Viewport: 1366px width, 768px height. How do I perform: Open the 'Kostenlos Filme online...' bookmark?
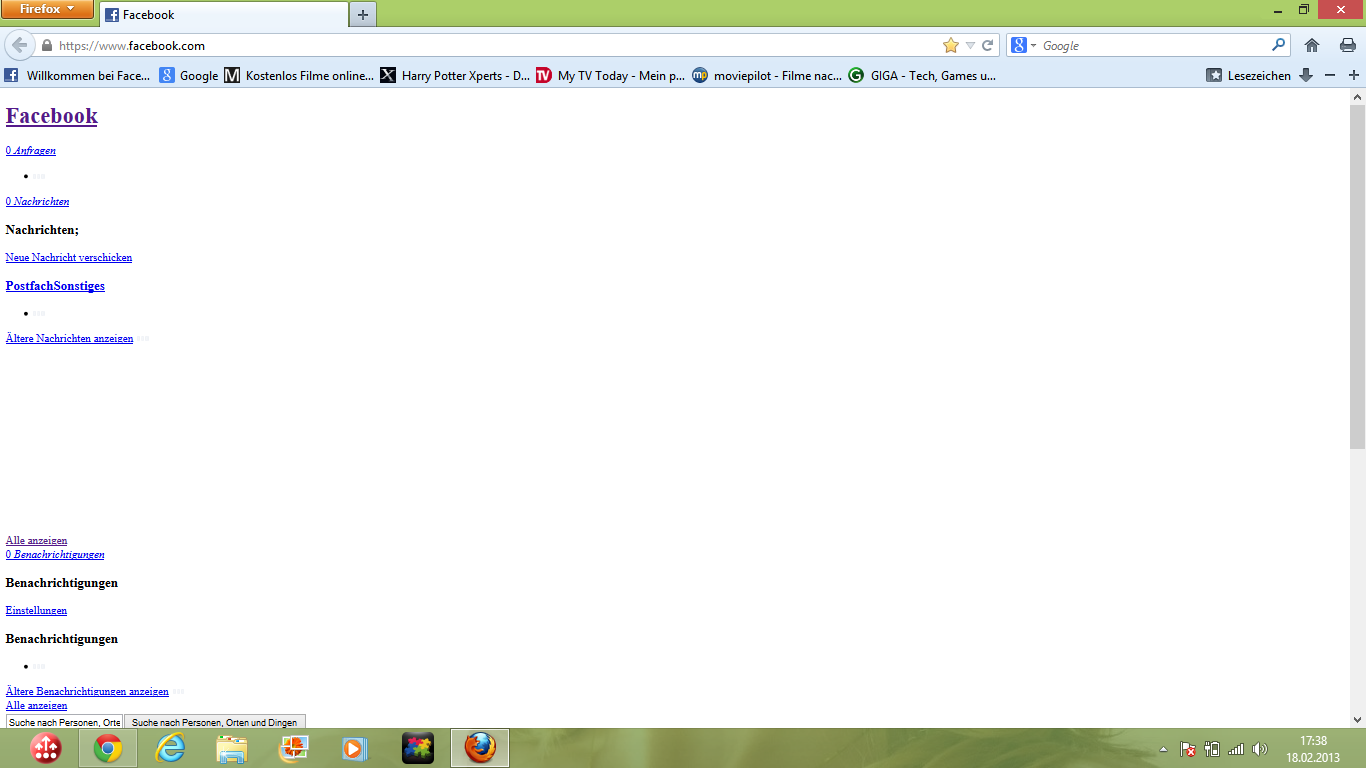point(299,75)
